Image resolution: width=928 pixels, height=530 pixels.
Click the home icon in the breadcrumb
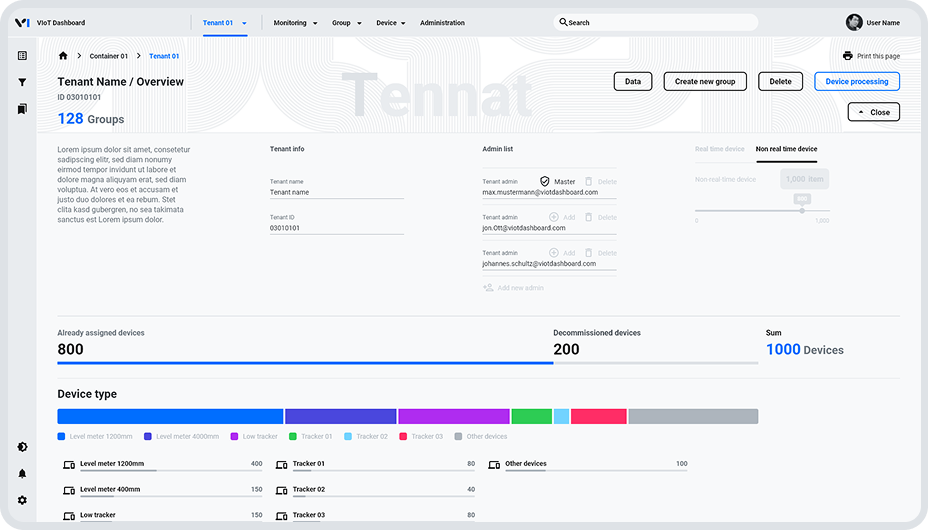coord(63,56)
